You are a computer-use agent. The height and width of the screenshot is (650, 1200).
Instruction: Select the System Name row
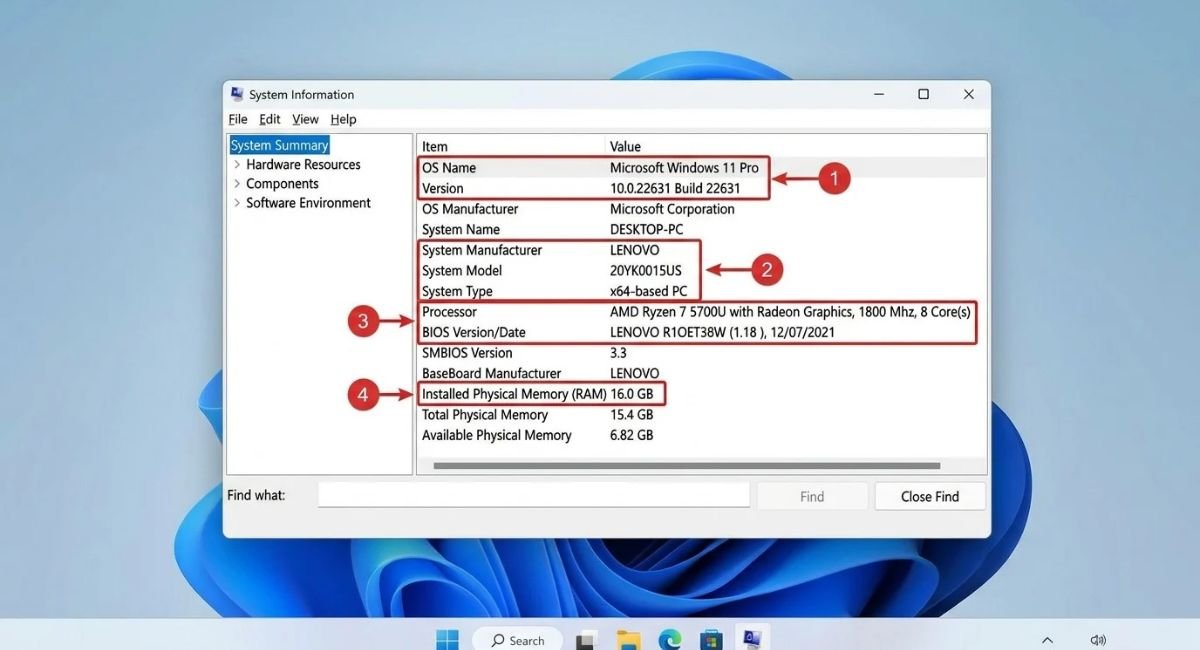click(x=702, y=229)
